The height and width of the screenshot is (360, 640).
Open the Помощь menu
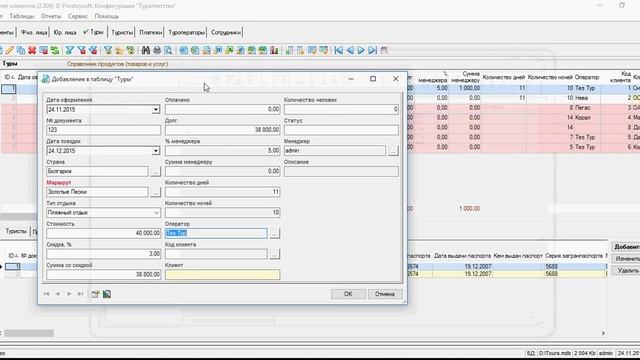point(107,16)
